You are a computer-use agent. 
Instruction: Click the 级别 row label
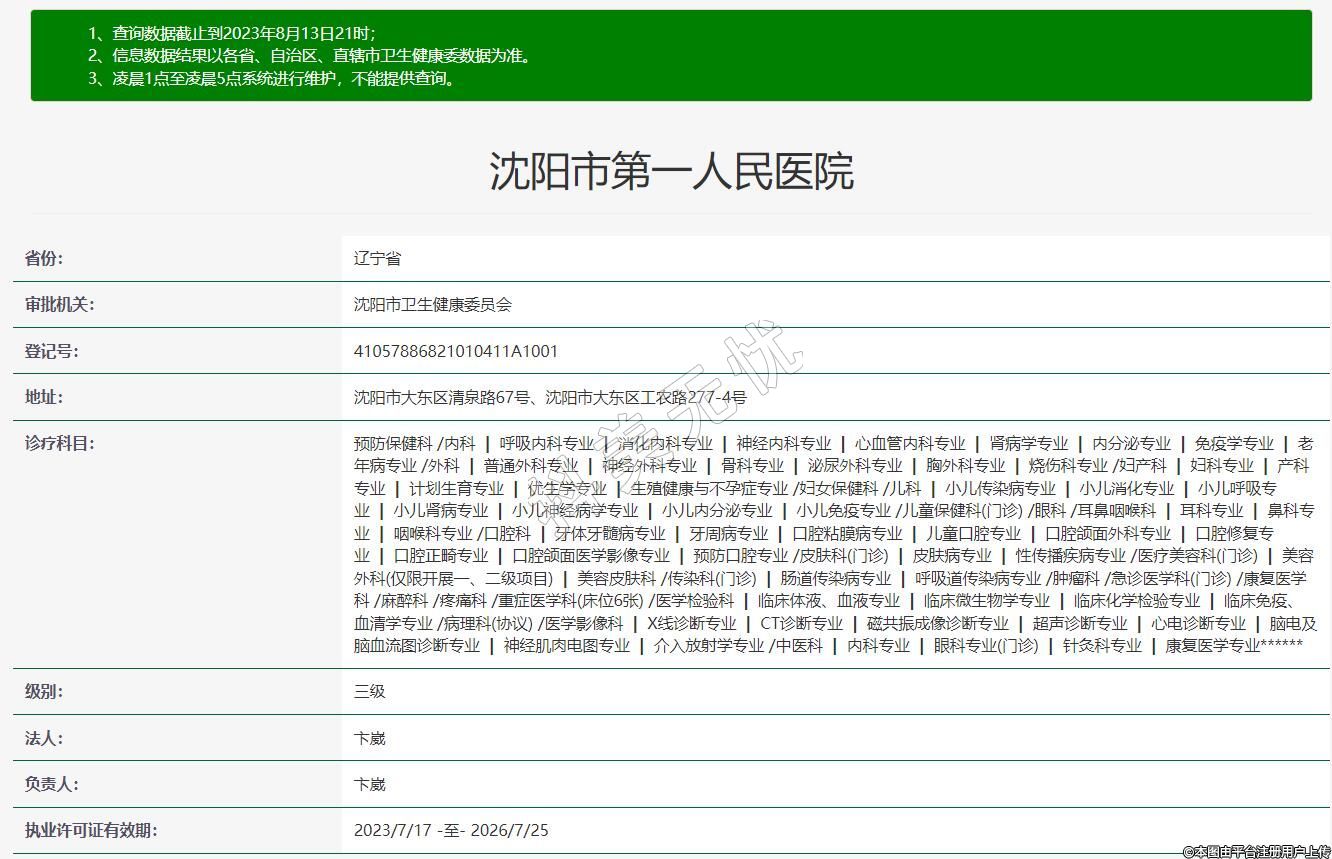[44, 691]
